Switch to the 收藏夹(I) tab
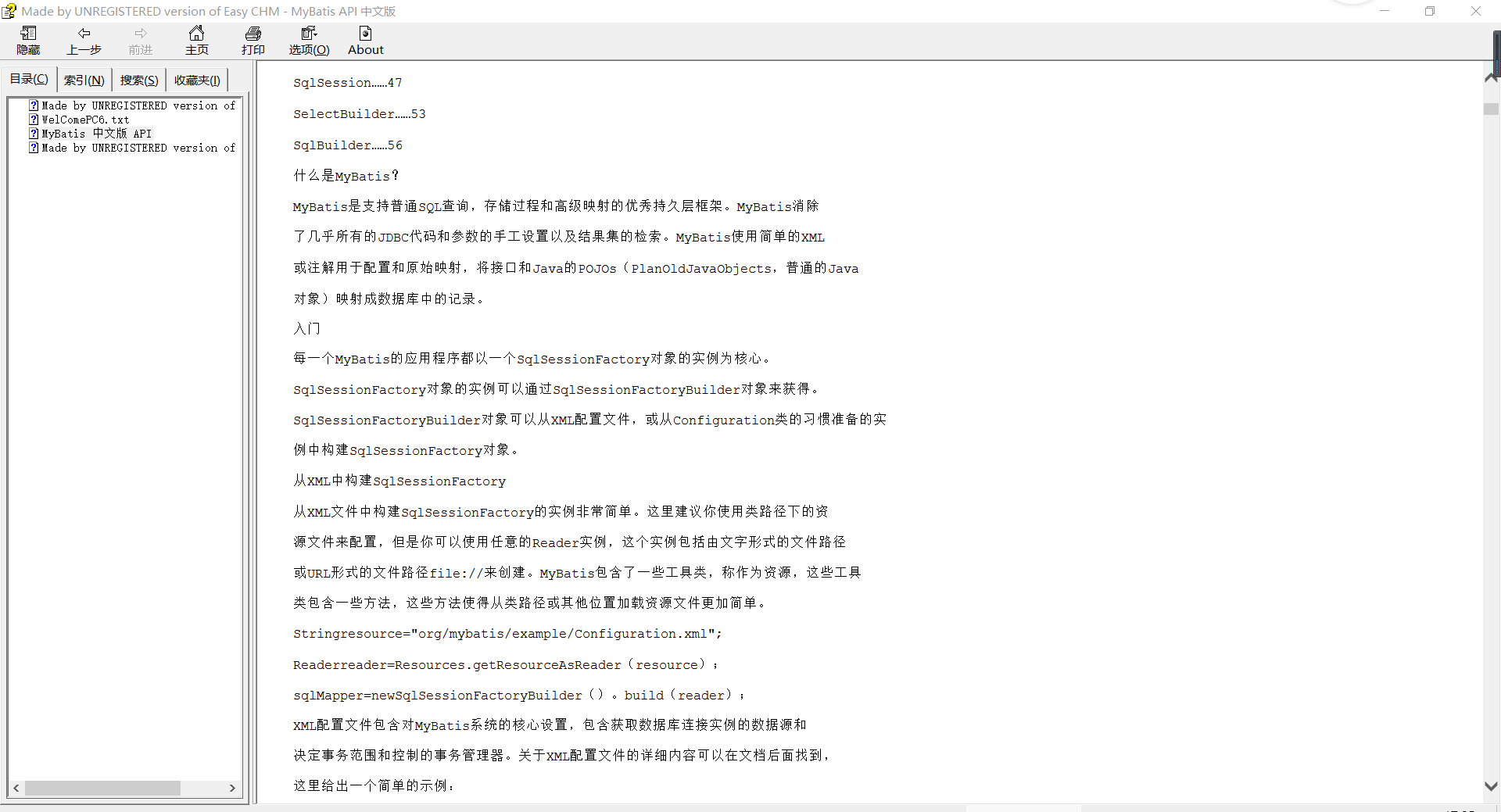The height and width of the screenshot is (812, 1501). coord(197,80)
